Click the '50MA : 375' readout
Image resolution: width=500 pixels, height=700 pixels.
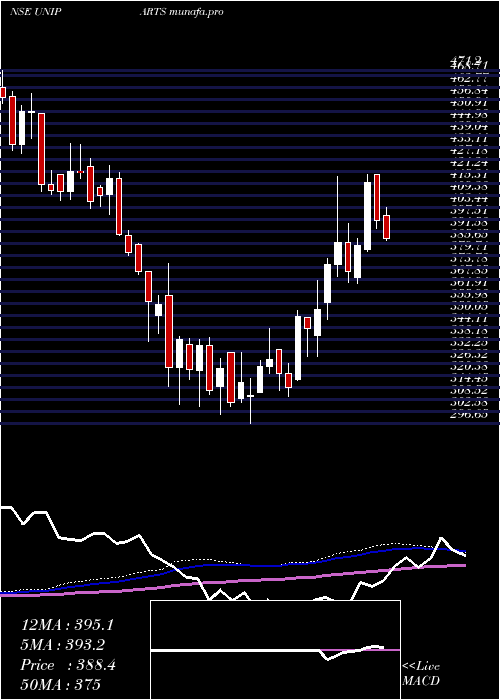click(x=60, y=684)
